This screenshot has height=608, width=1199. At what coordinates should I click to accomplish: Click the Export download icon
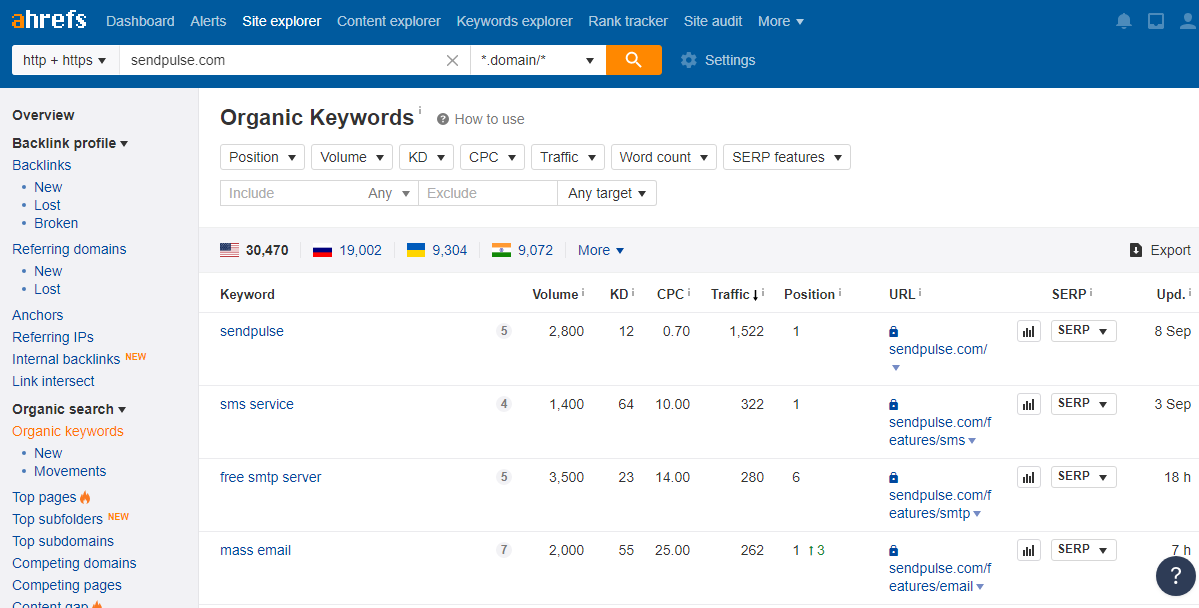point(1135,250)
